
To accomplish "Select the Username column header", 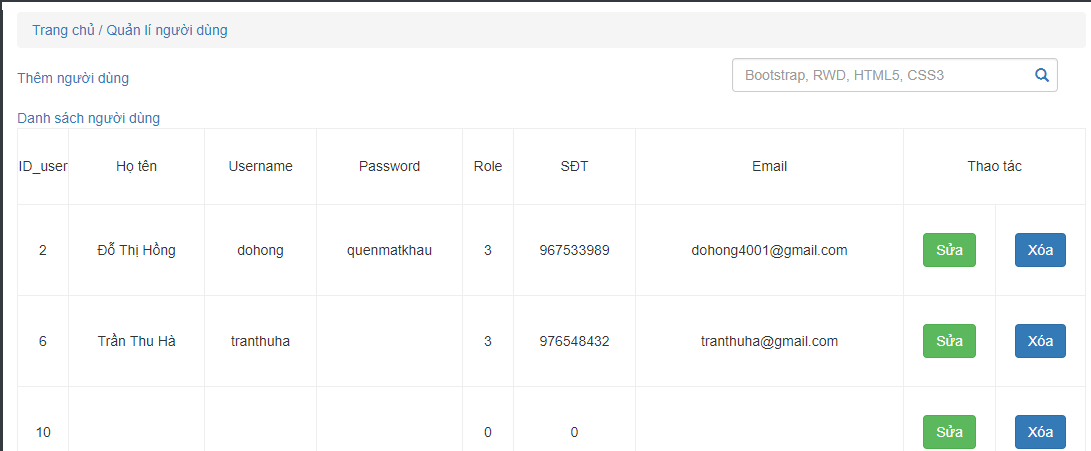I will (260, 166).
